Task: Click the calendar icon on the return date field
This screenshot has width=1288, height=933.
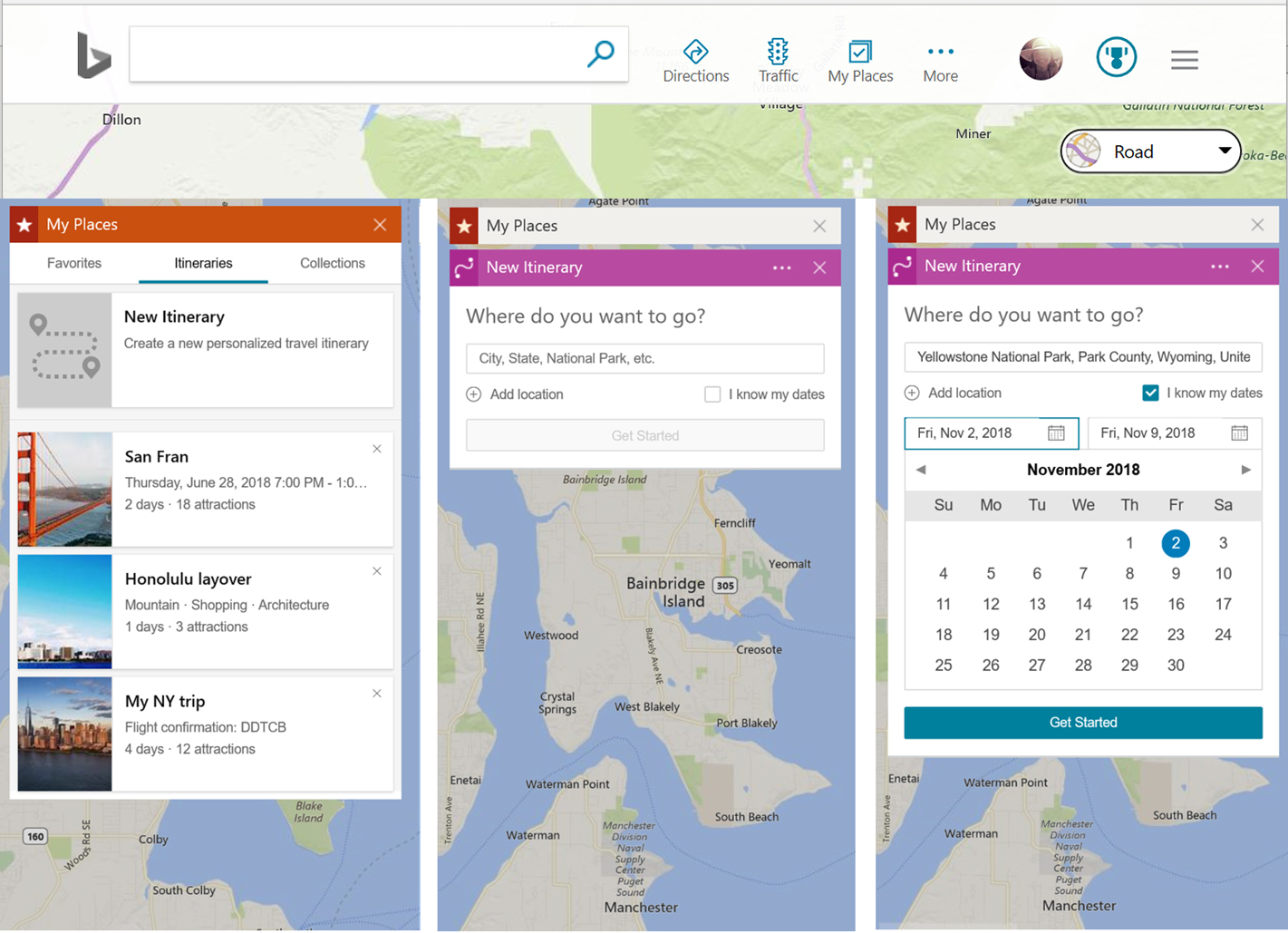Action: click(x=1240, y=432)
